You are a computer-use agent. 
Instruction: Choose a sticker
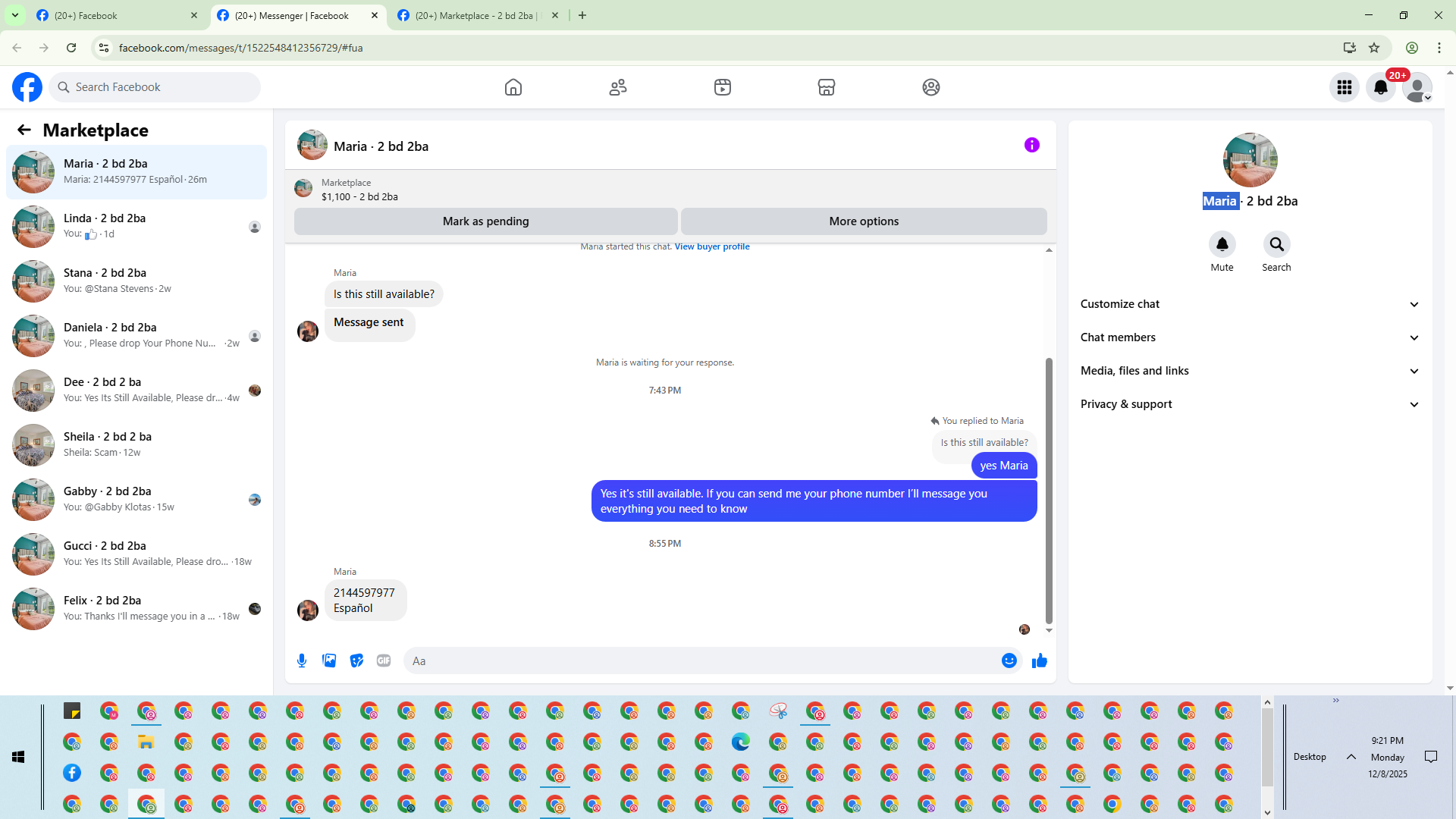(x=356, y=661)
